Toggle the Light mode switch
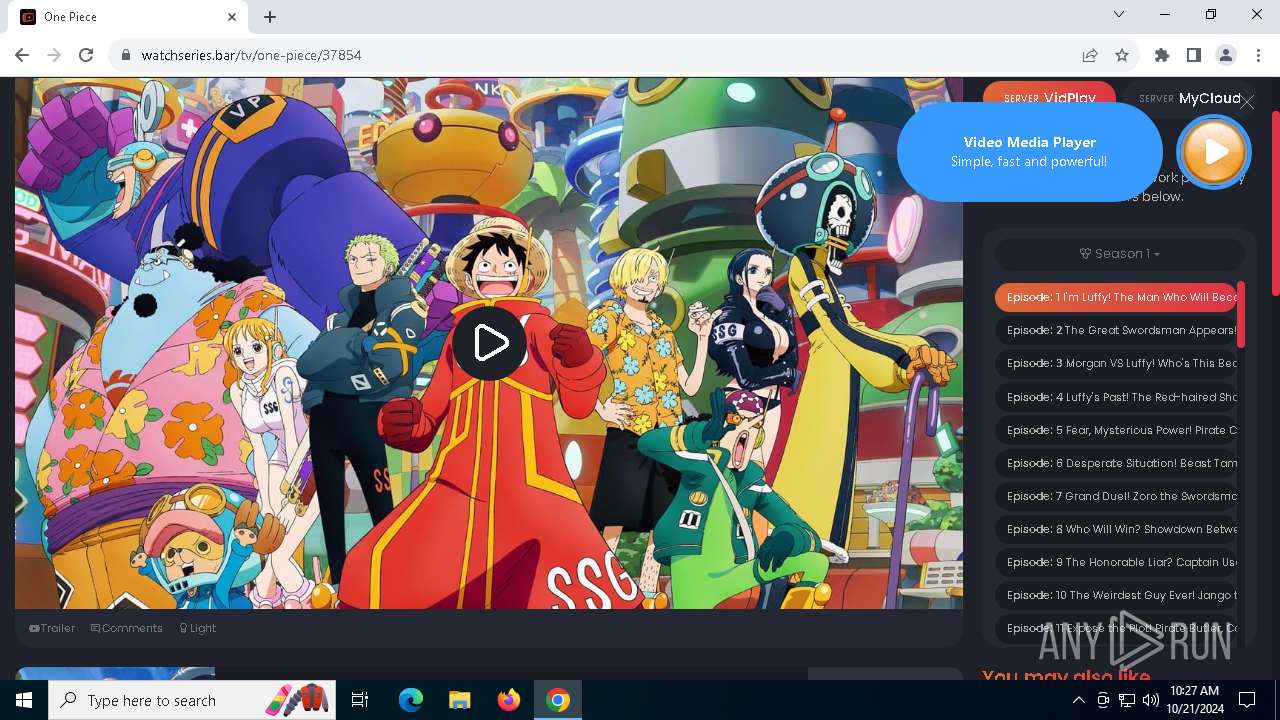Screen dimensions: 1280x720 click(197, 628)
